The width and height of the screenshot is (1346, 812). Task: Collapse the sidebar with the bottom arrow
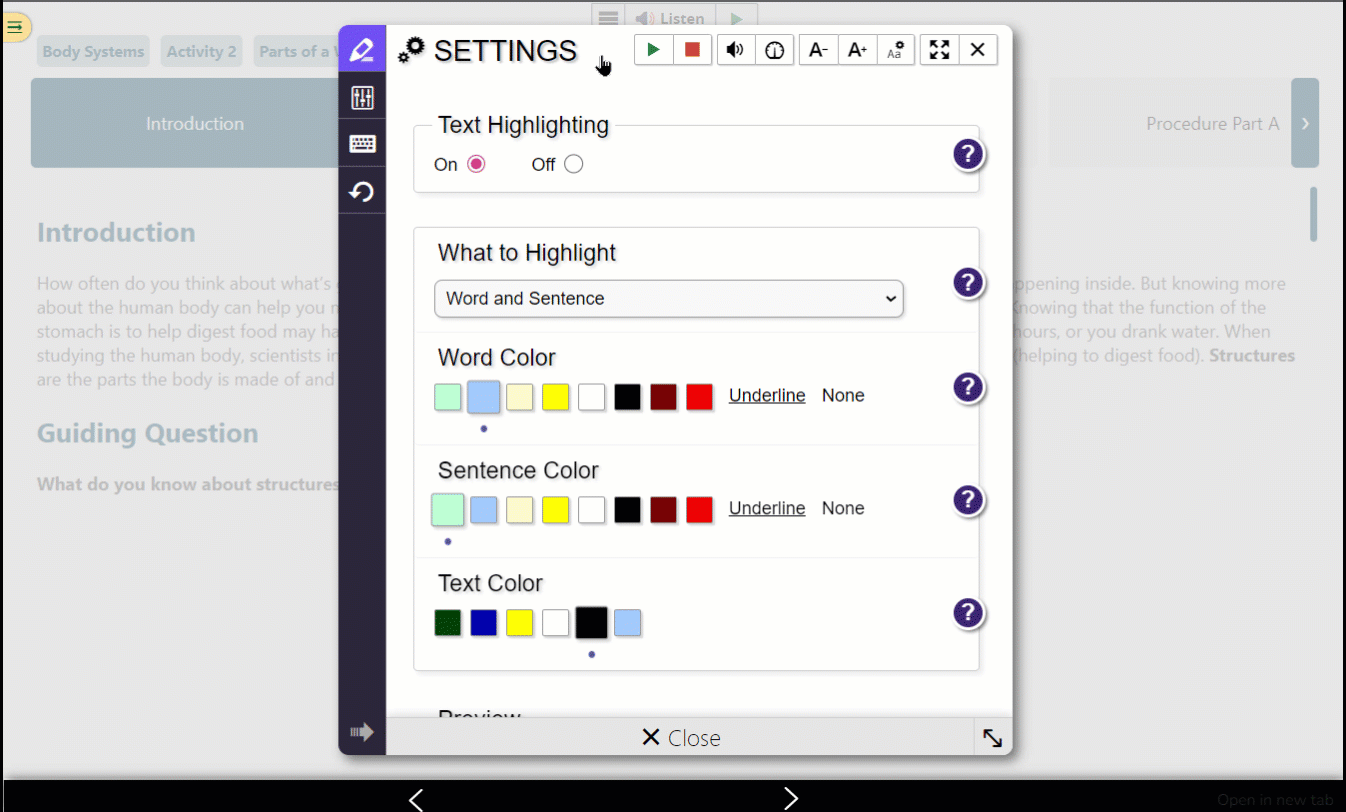click(x=362, y=731)
